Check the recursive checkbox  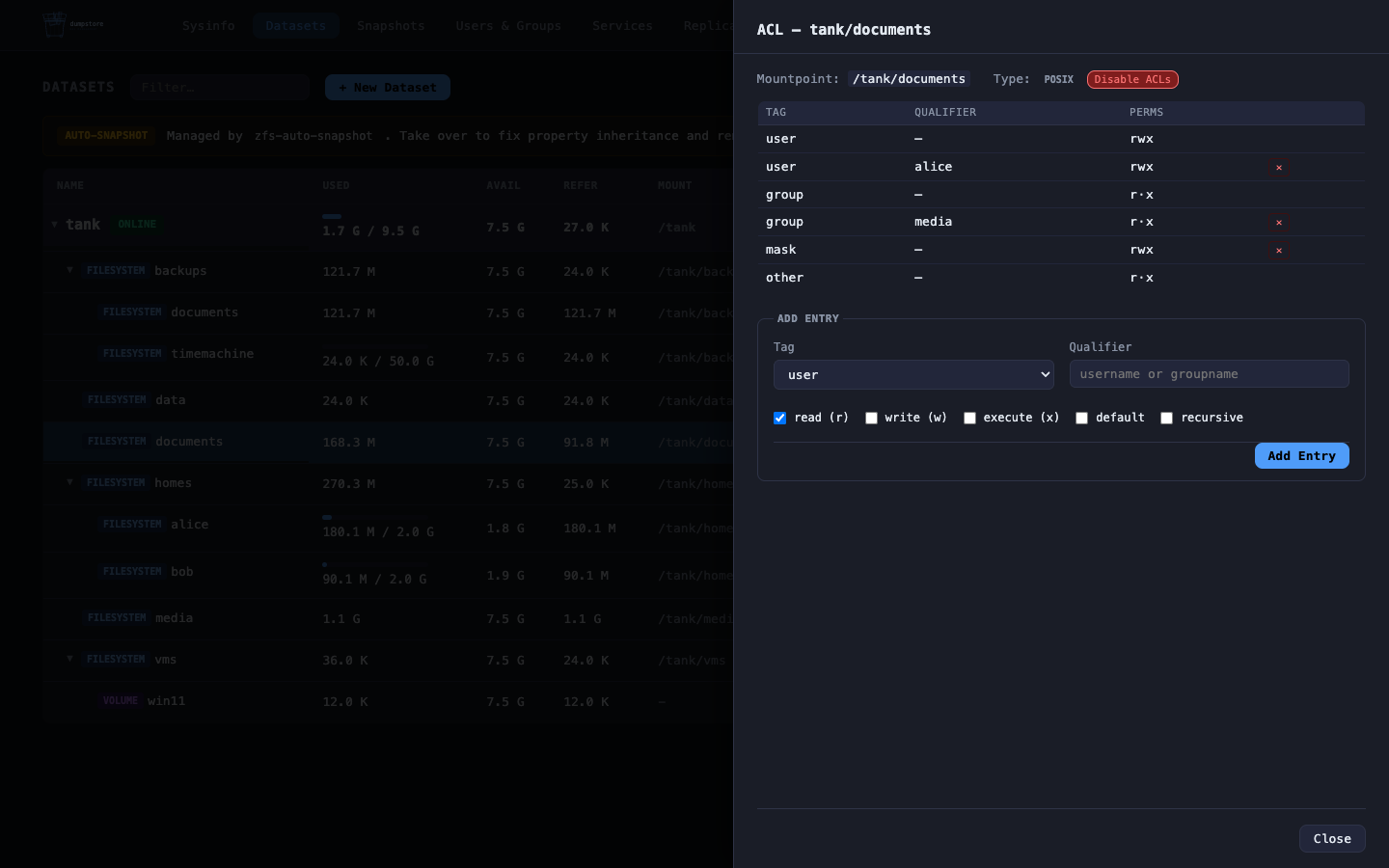tap(1166, 418)
